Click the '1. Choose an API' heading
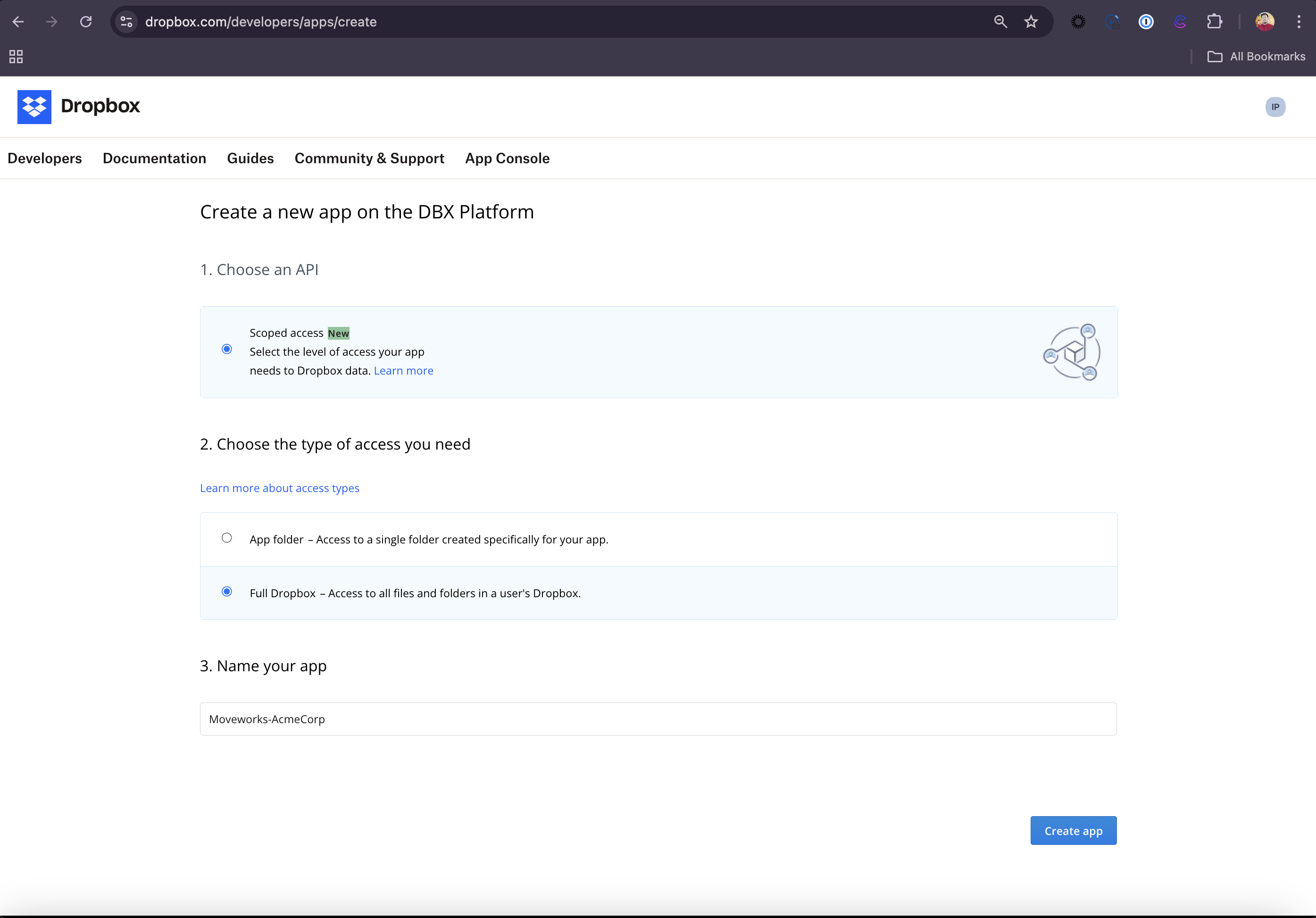1316x918 pixels. point(259,269)
